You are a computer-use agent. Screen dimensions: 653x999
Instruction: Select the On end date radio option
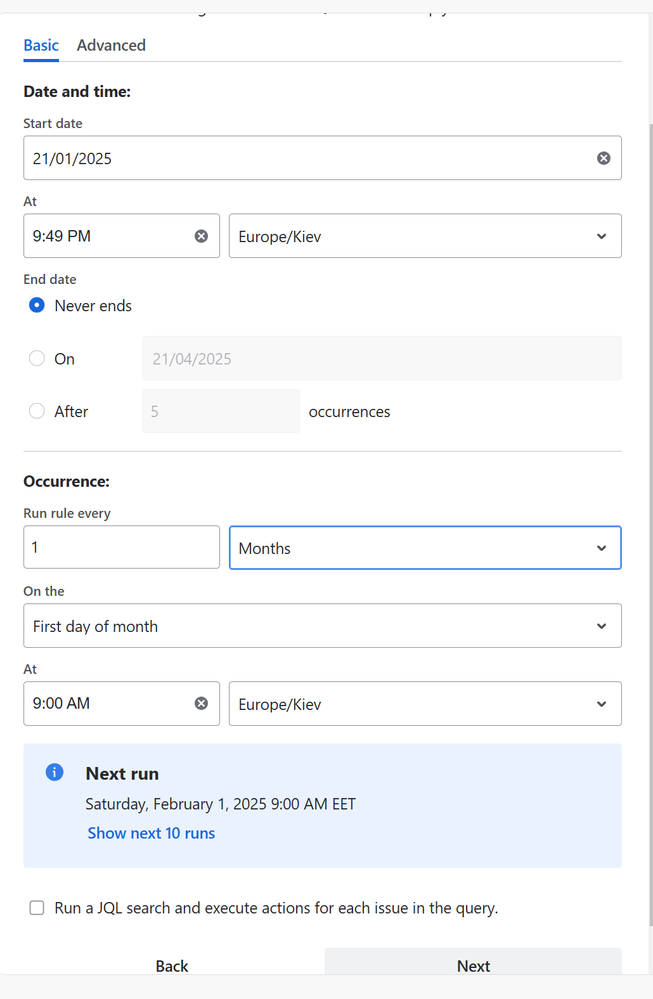tap(37, 359)
